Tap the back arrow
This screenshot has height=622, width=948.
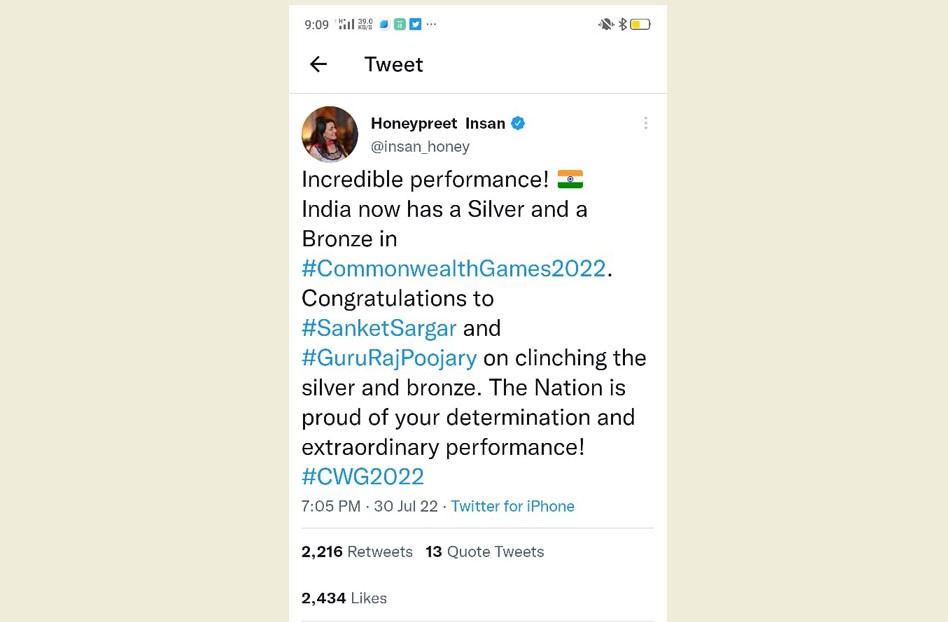(318, 64)
